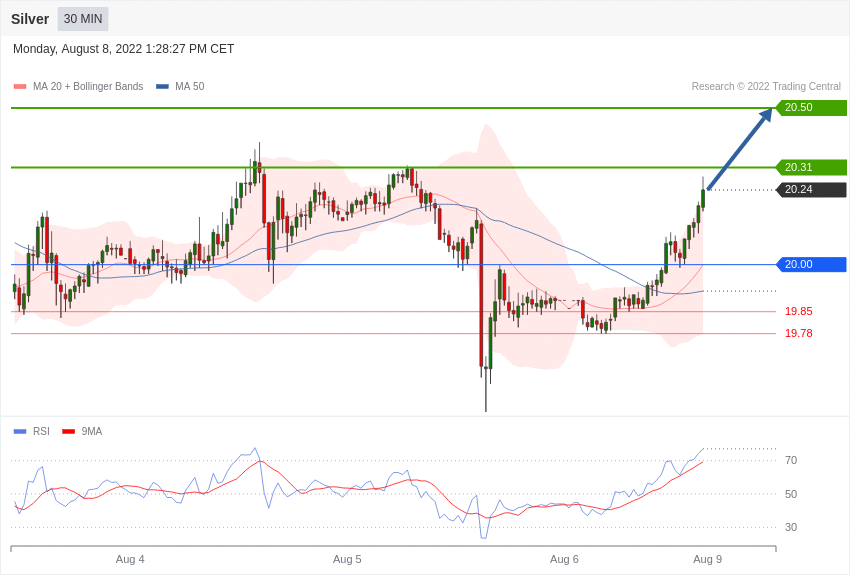Screen dimensions: 850x576
Task: Click the Aug 9 date axis label
Action: click(707, 559)
